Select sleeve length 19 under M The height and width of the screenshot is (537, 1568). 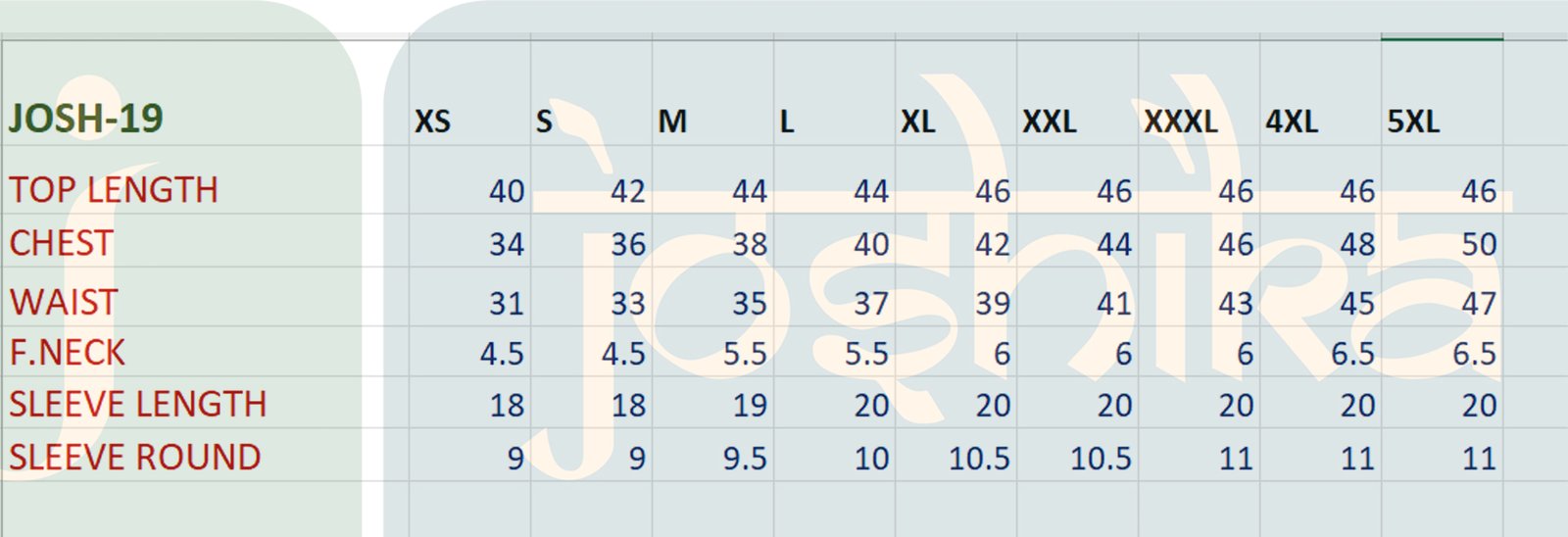coord(750,406)
